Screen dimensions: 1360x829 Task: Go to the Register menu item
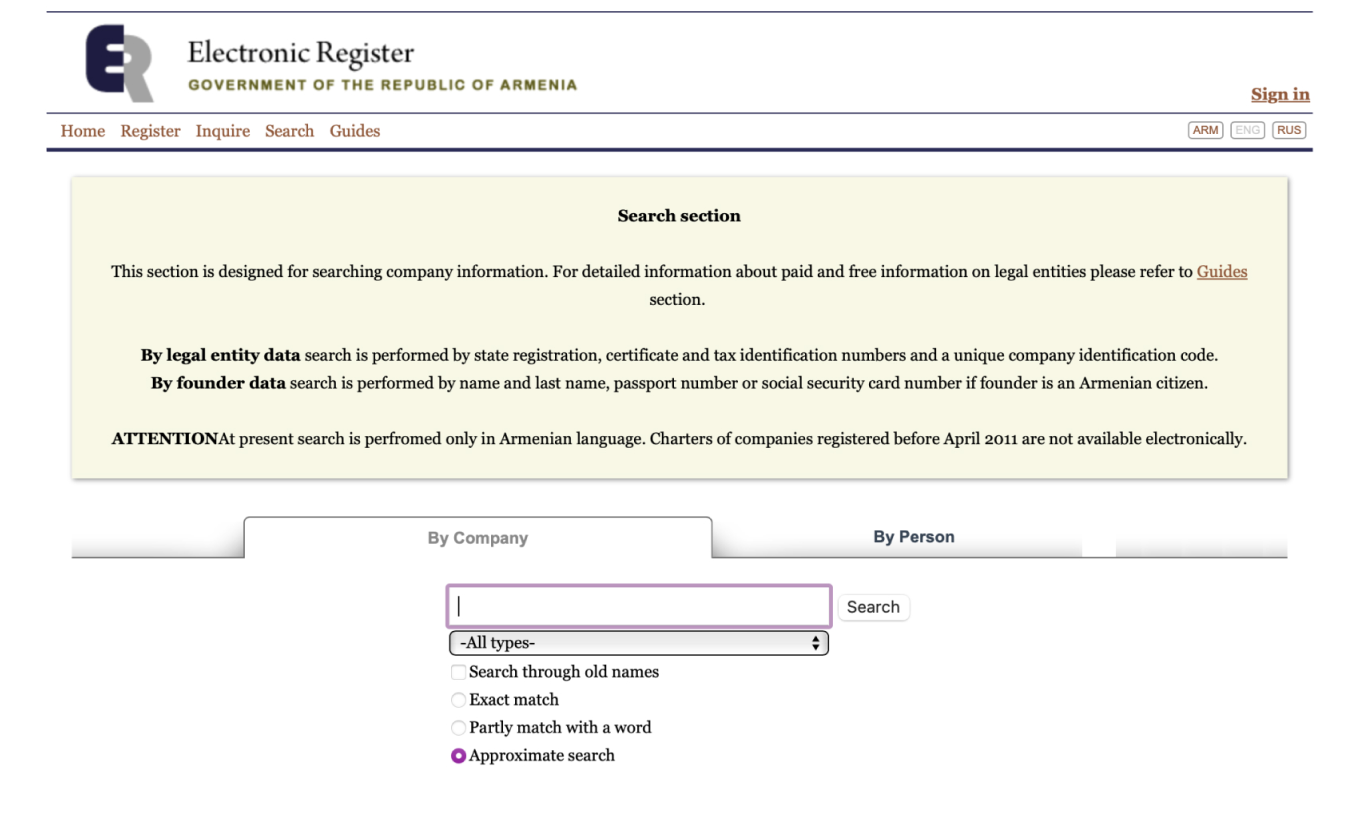[x=150, y=131]
